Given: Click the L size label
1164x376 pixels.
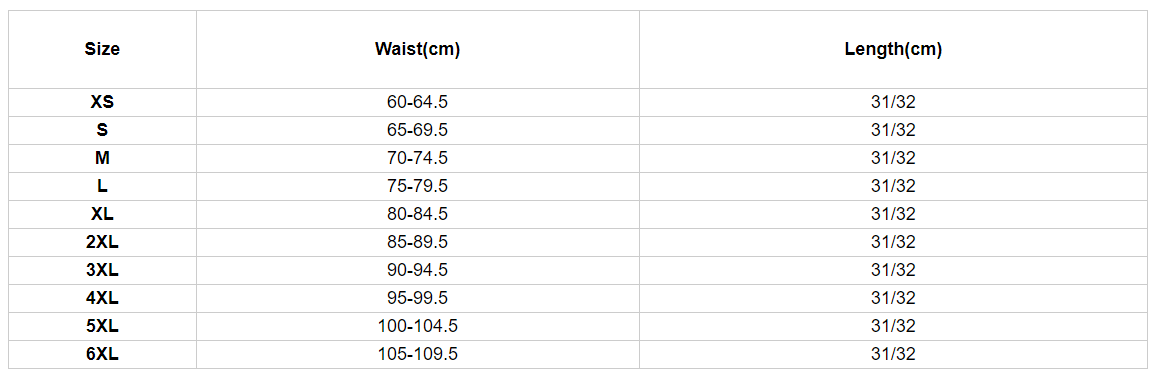Looking at the screenshot, I should (x=102, y=186).
